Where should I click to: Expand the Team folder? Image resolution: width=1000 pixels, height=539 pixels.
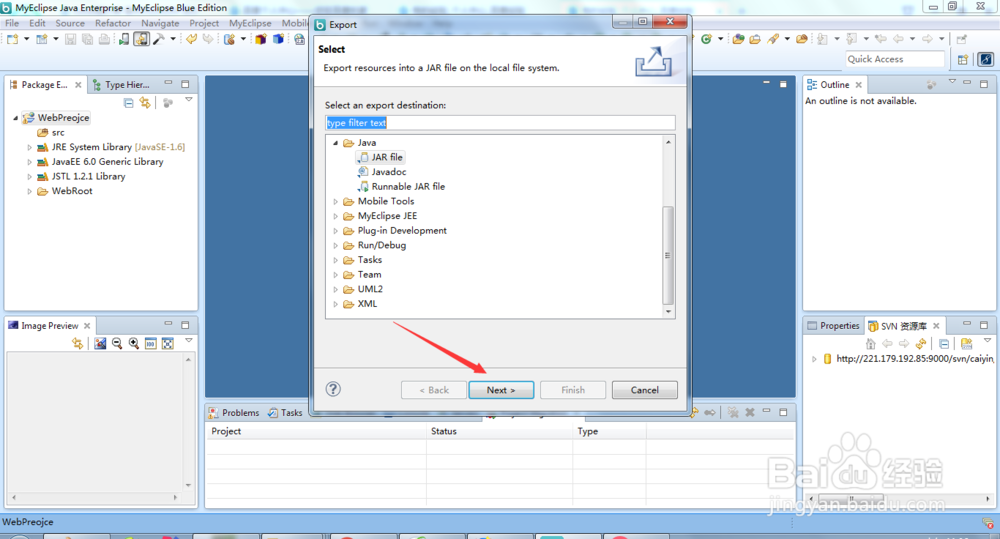coord(335,275)
